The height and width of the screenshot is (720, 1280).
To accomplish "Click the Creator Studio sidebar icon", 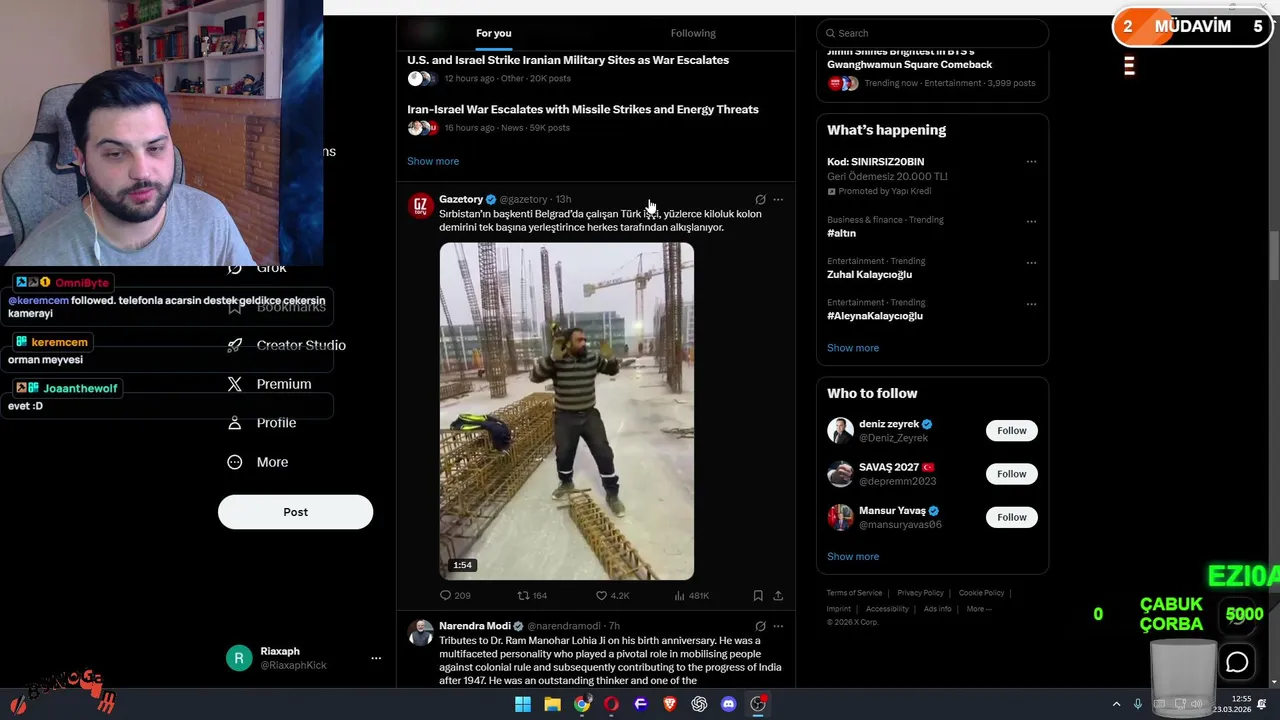I will coord(235,345).
